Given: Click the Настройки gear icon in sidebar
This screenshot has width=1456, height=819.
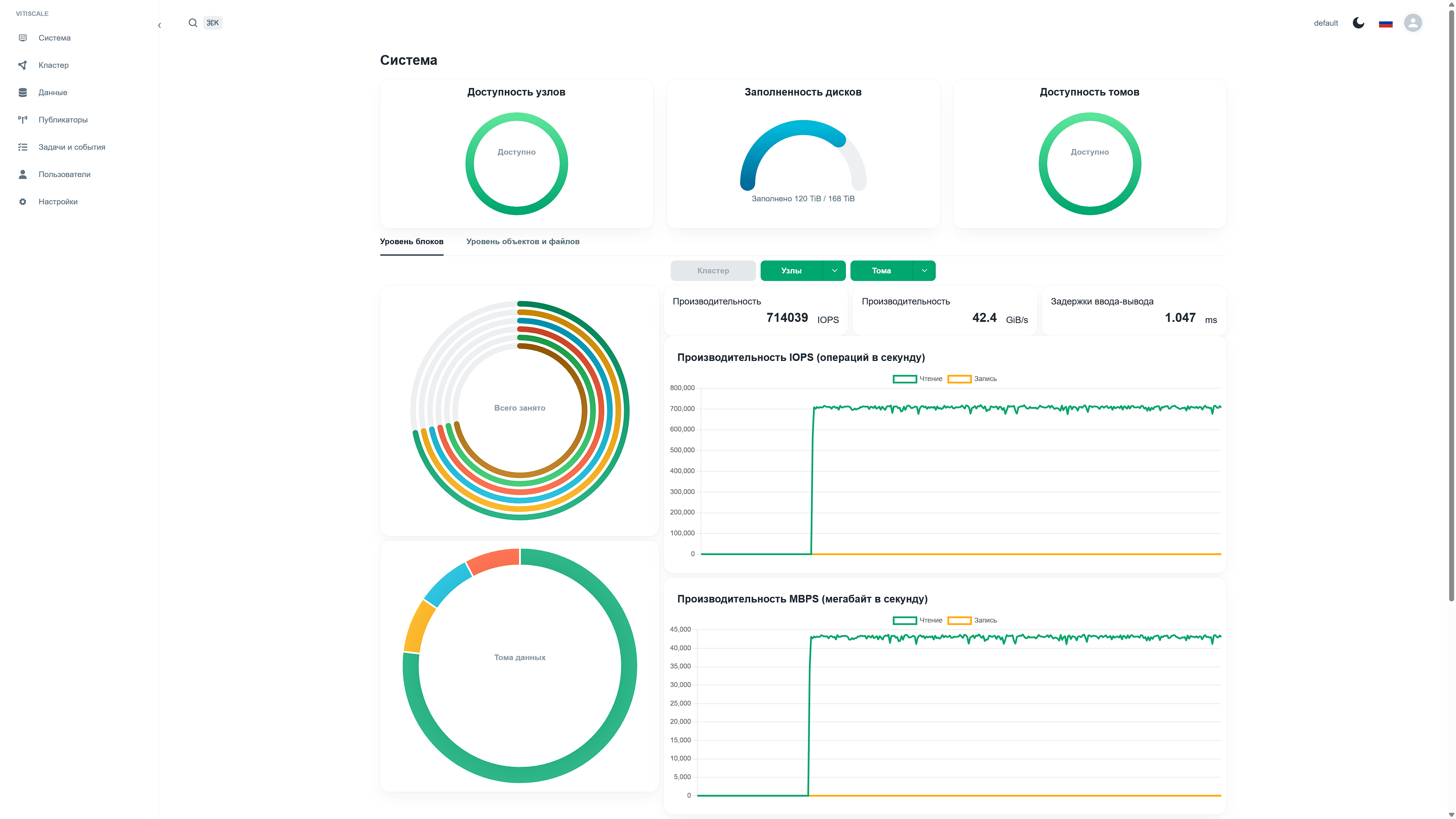Looking at the screenshot, I should tap(23, 202).
